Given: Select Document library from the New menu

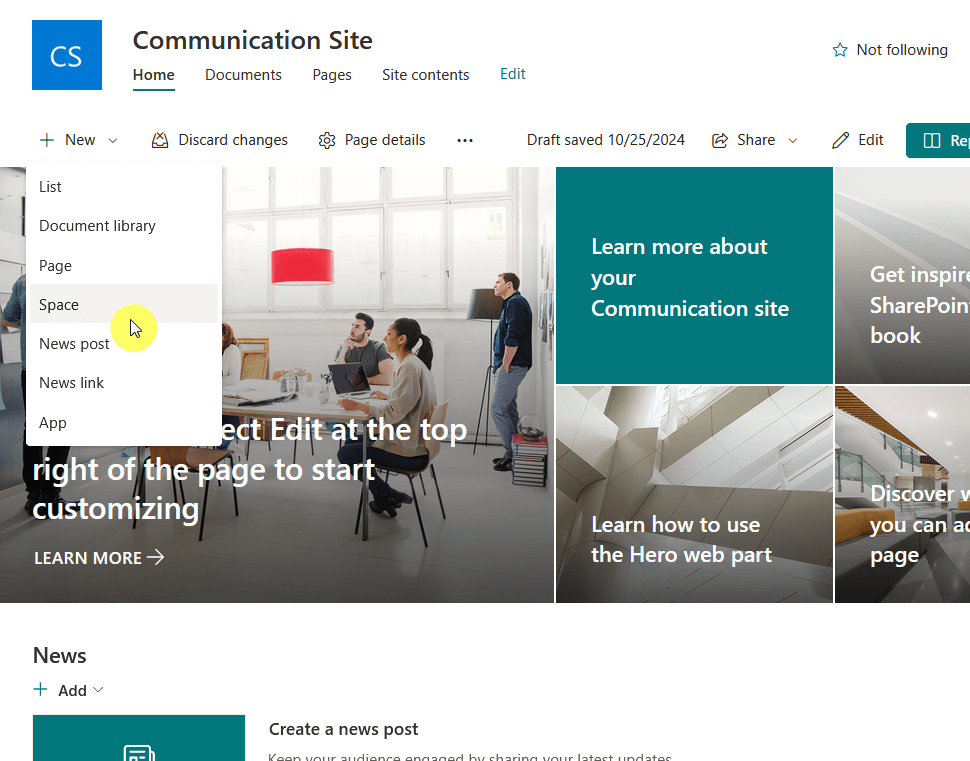Looking at the screenshot, I should pyautogui.click(x=124, y=226).
